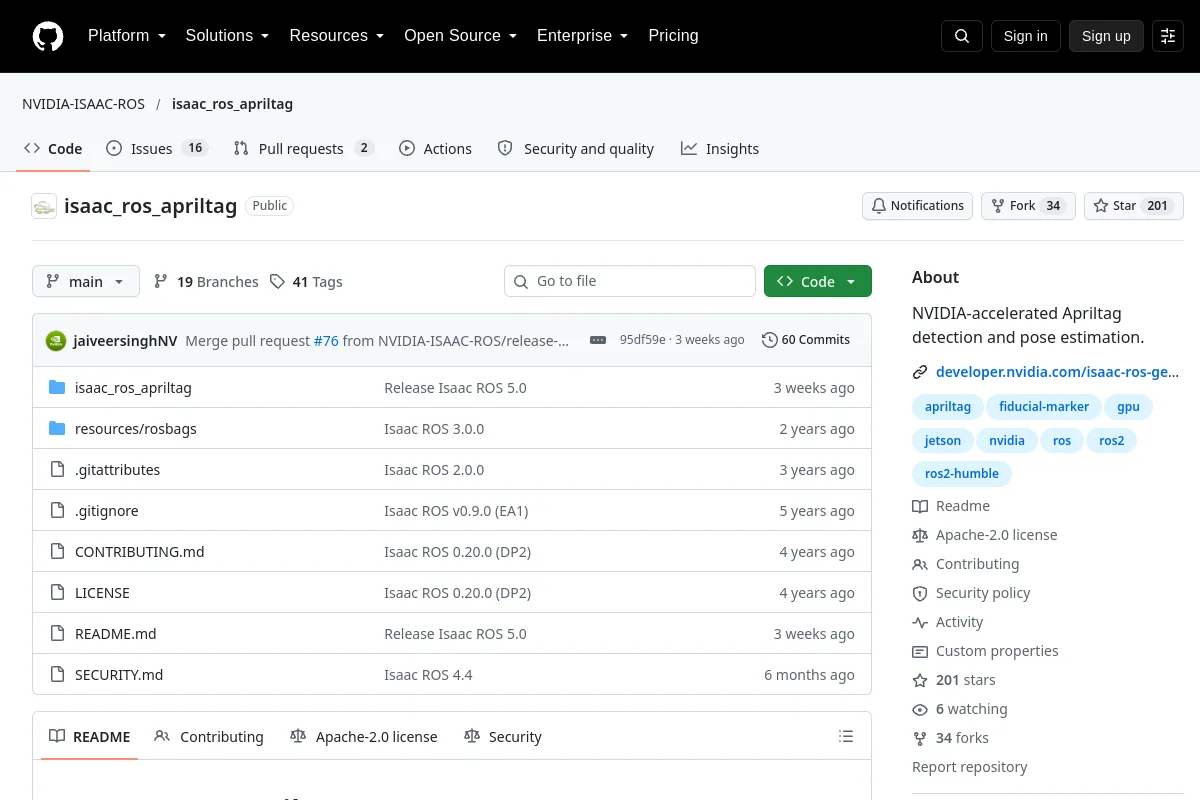Click the apriltag topic tag
1200x800 pixels.
point(948,407)
